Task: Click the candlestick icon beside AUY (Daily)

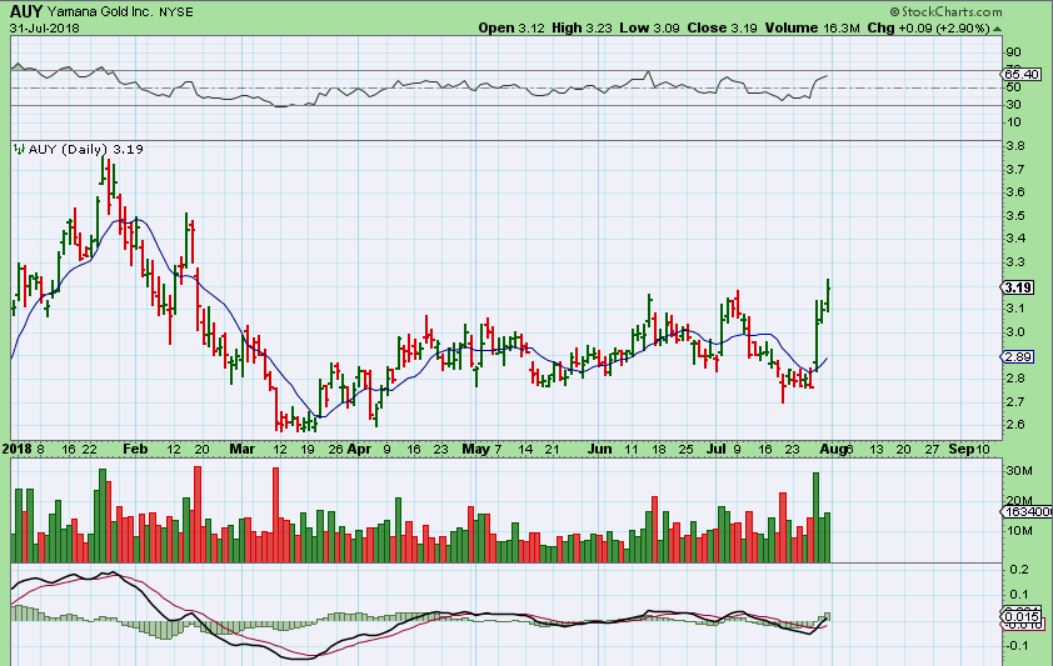Action: tap(19, 149)
